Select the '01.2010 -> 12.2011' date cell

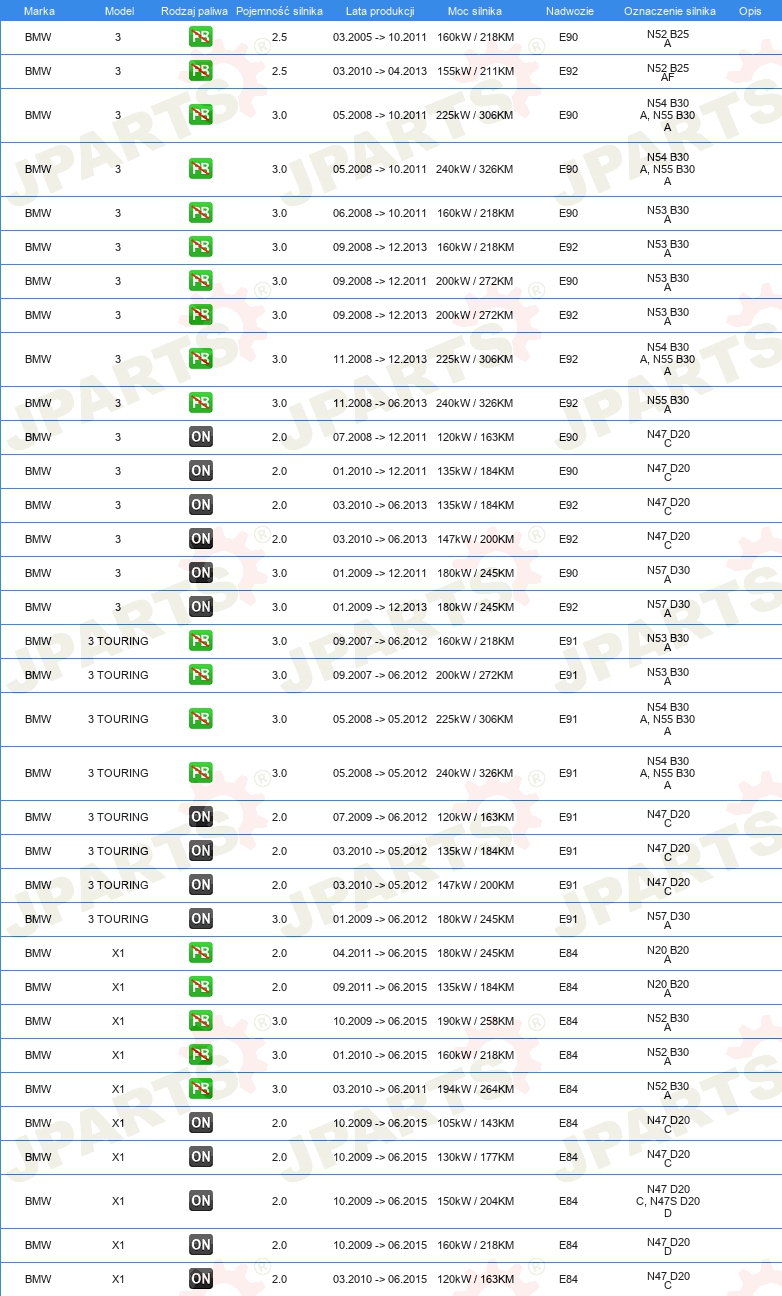[380, 471]
